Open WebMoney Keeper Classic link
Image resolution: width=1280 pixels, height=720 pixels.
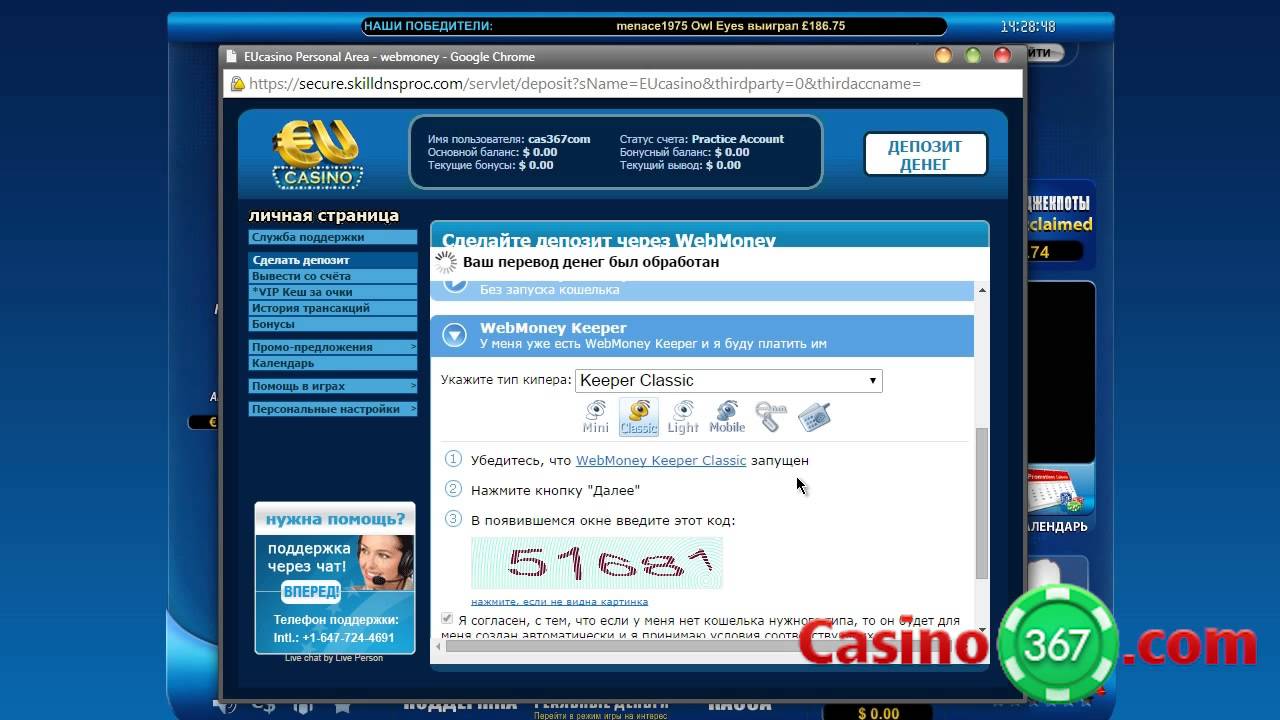pyautogui.click(x=661, y=460)
